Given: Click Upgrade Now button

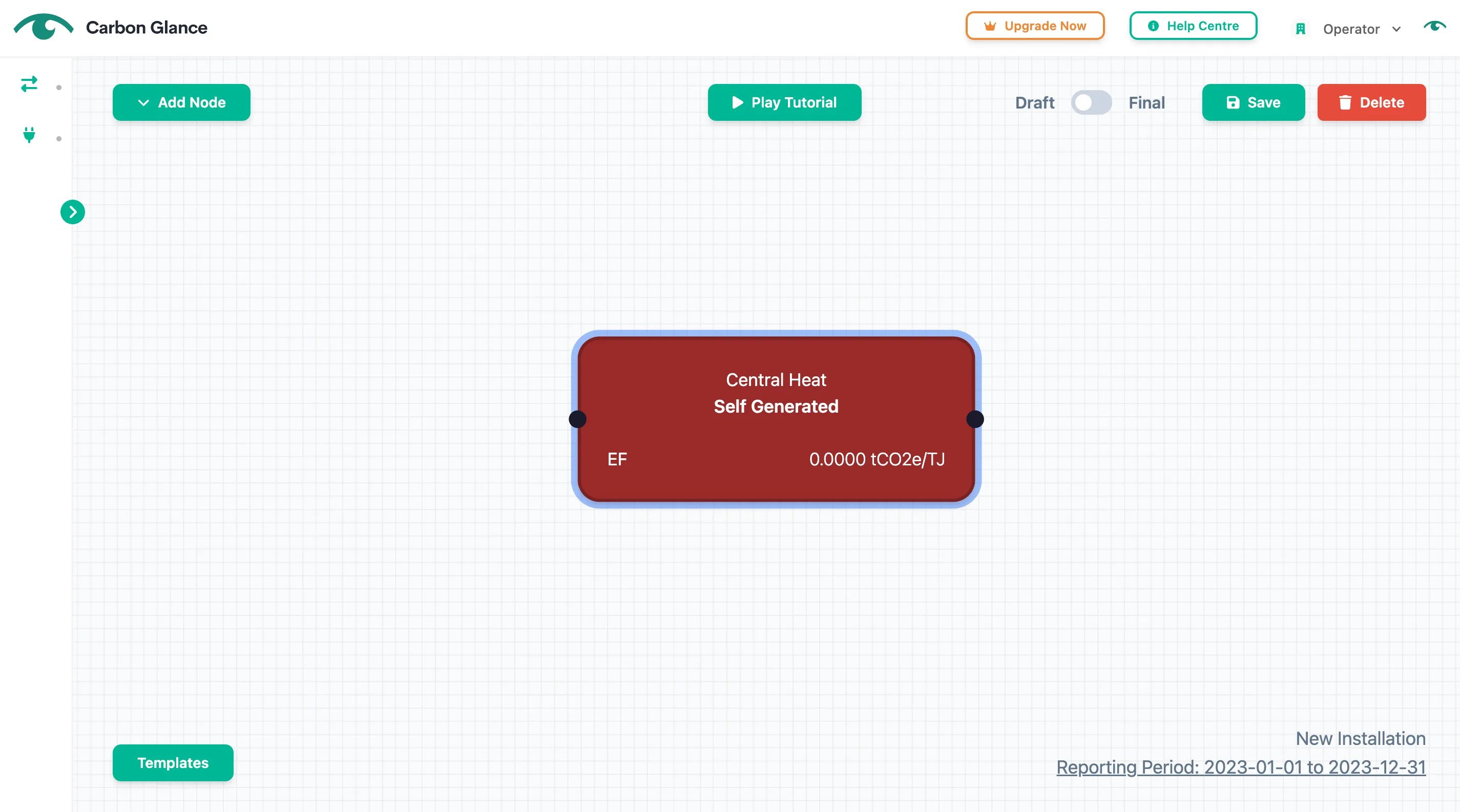Looking at the screenshot, I should pos(1035,26).
